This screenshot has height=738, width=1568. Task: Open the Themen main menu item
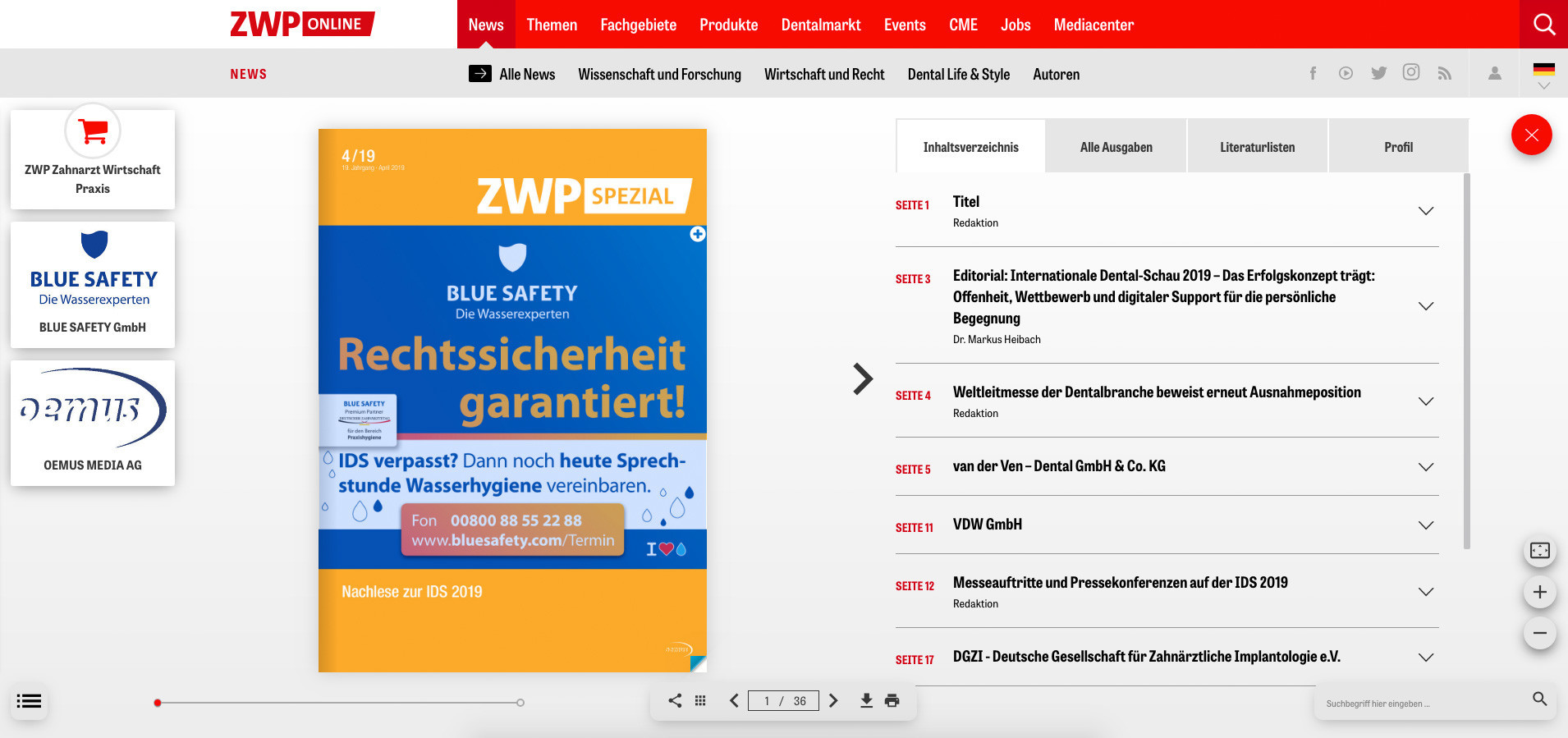pyautogui.click(x=552, y=24)
